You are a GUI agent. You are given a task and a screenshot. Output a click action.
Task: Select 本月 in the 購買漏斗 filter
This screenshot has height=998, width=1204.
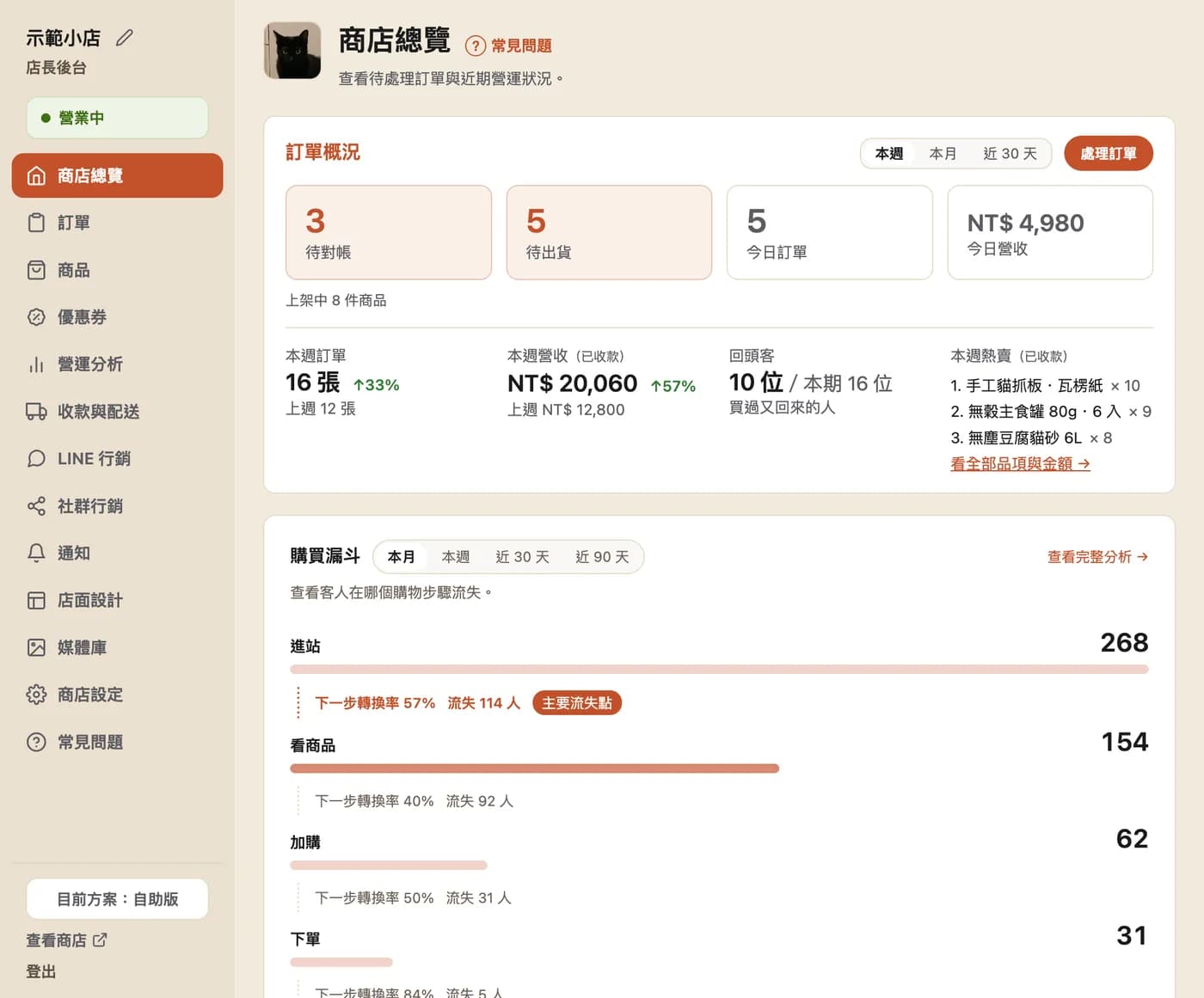pos(402,557)
